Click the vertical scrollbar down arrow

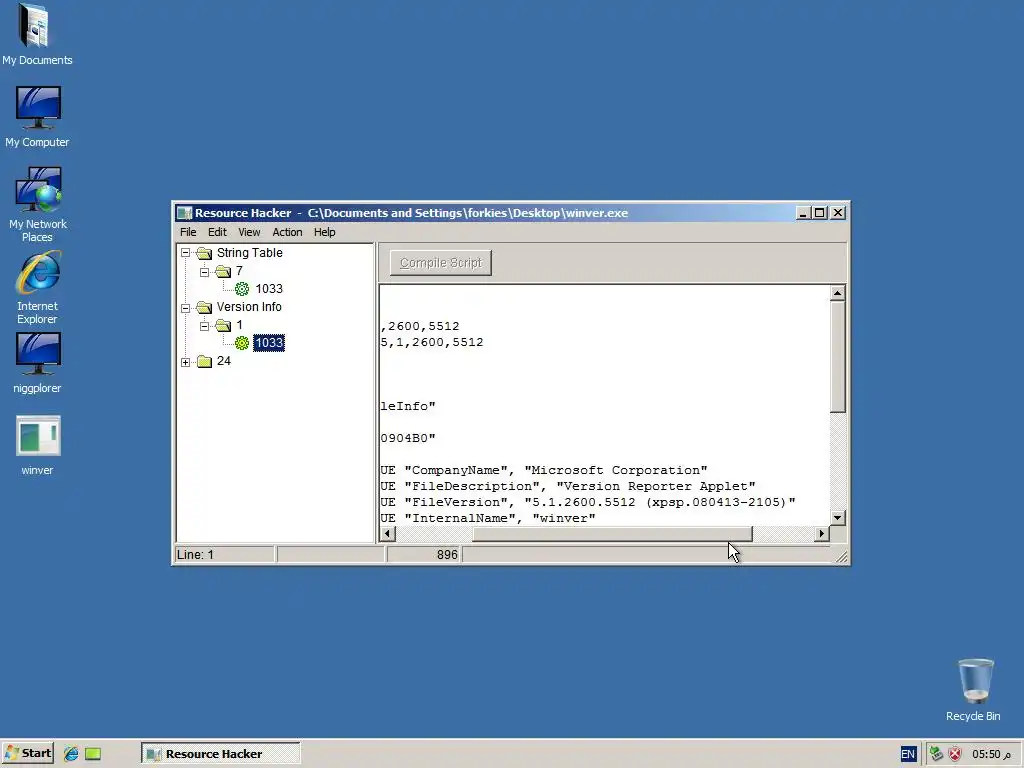click(x=837, y=517)
